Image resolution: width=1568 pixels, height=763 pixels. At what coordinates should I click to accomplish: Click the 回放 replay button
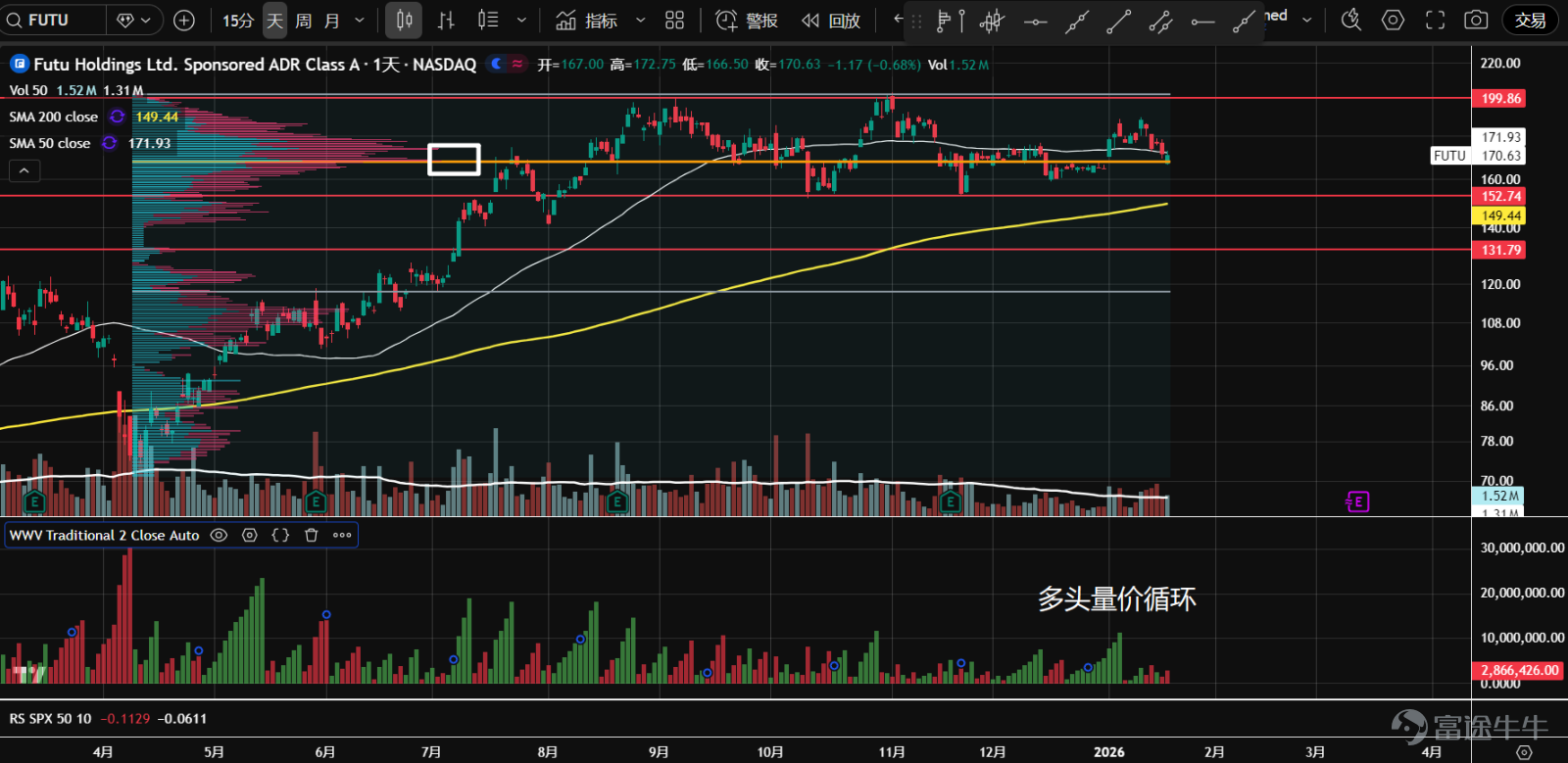831,20
